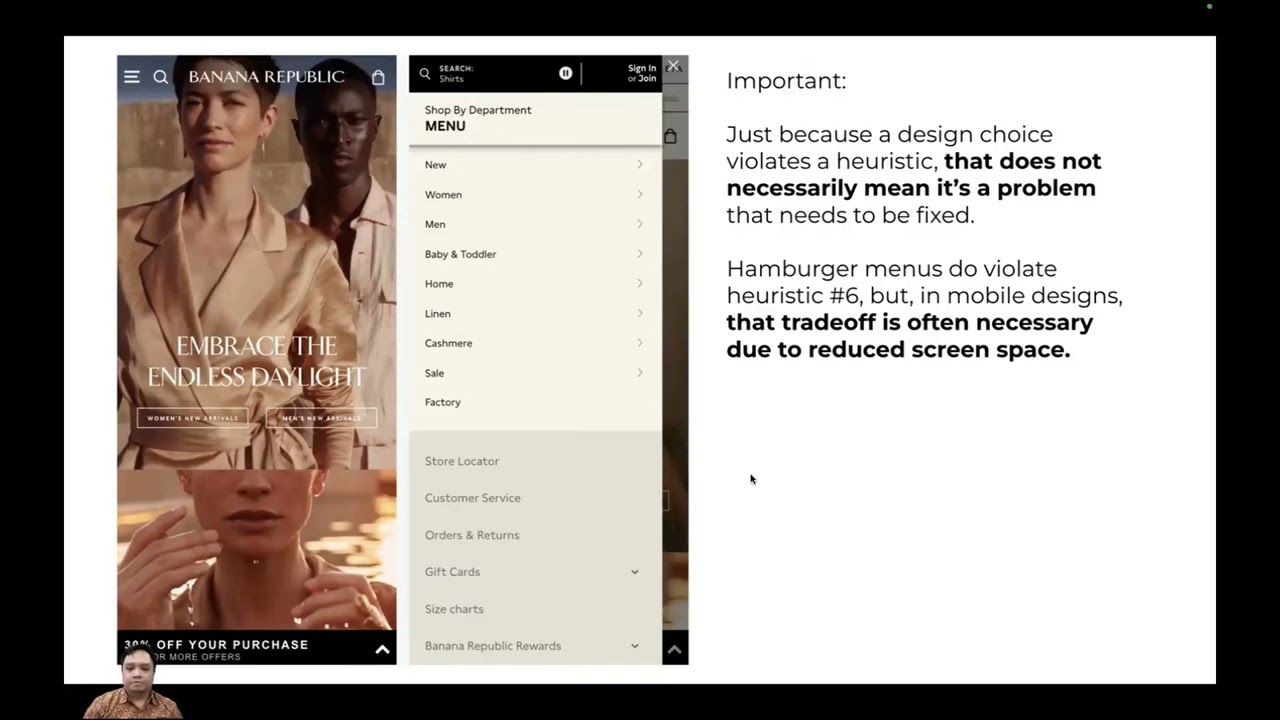This screenshot has height=720, width=1280.
Task: Click the Banana Republic logo
Action: pos(266,77)
